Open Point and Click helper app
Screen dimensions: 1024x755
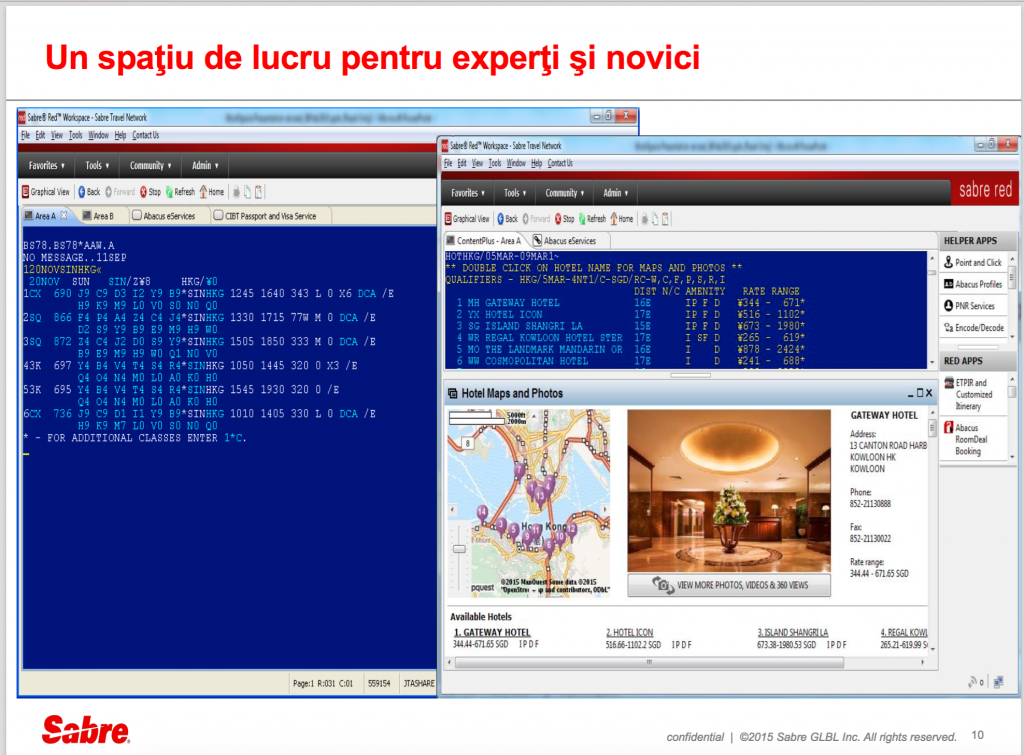(972, 262)
